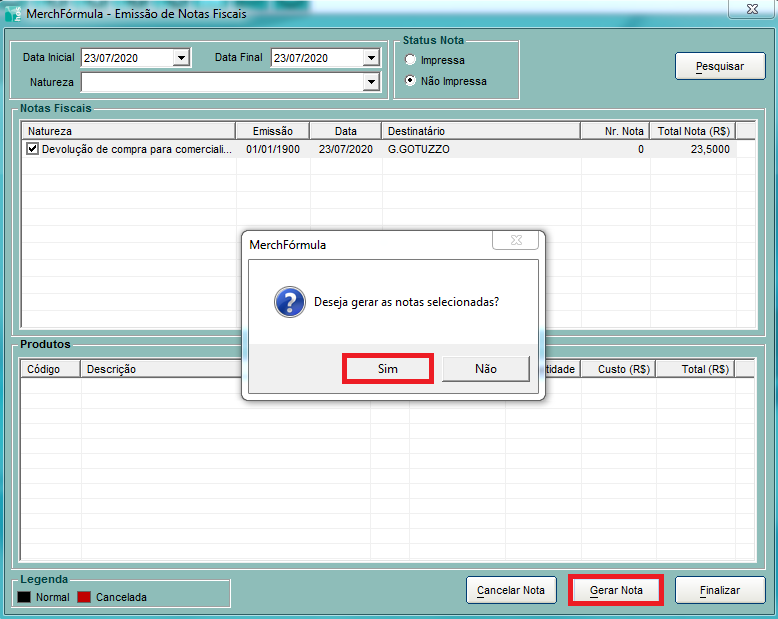Open the Data Inicial date dropdown

181,58
